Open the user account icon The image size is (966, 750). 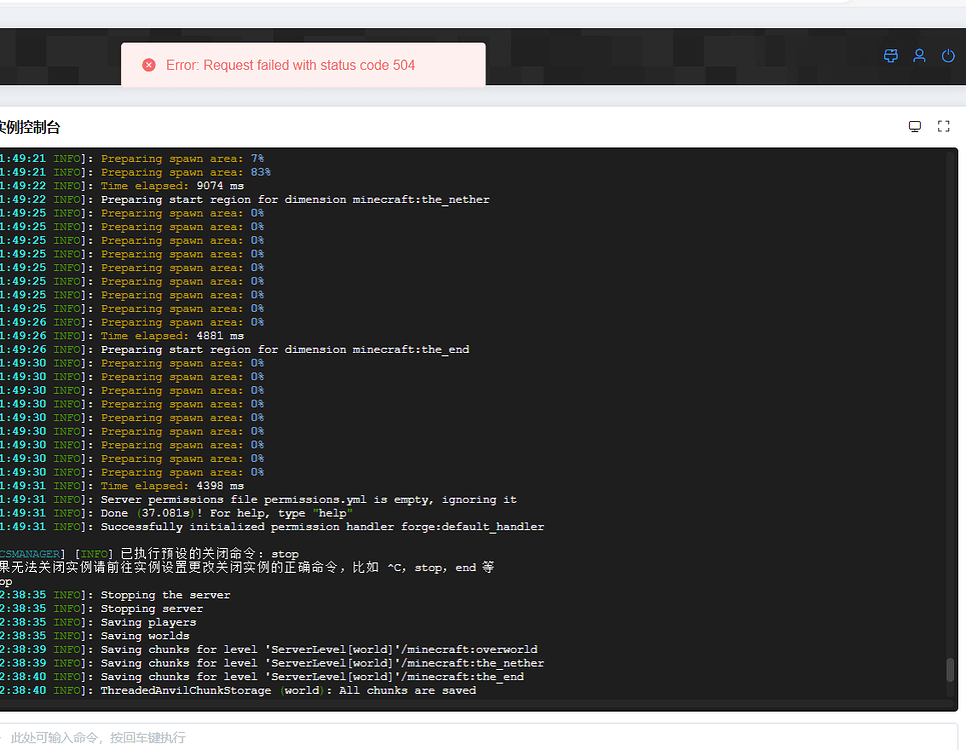pos(919,56)
